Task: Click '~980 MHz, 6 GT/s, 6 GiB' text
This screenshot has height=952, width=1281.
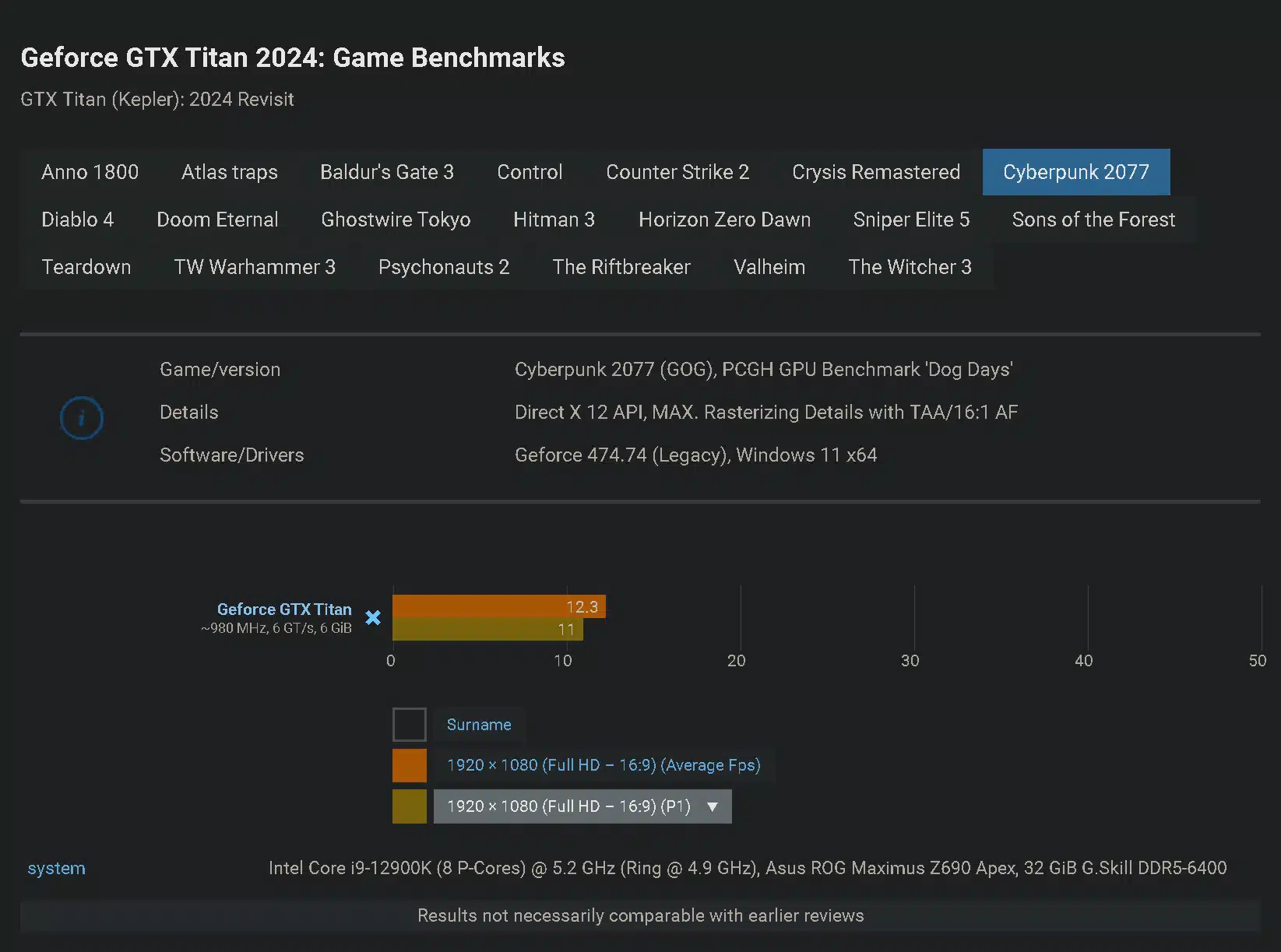Action: [x=276, y=628]
